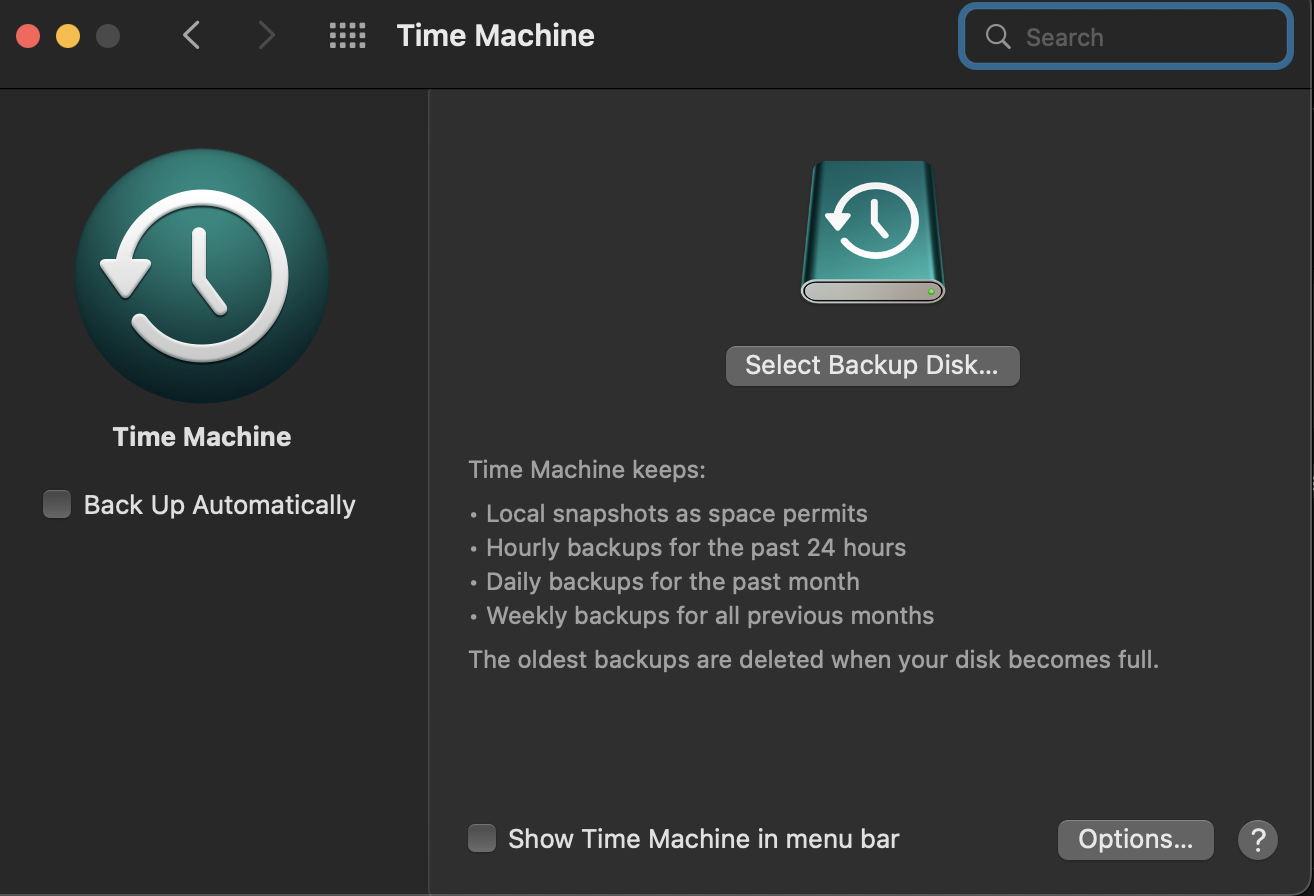Show all preferences grid icon
This screenshot has width=1314, height=896.
pyautogui.click(x=347, y=37)
